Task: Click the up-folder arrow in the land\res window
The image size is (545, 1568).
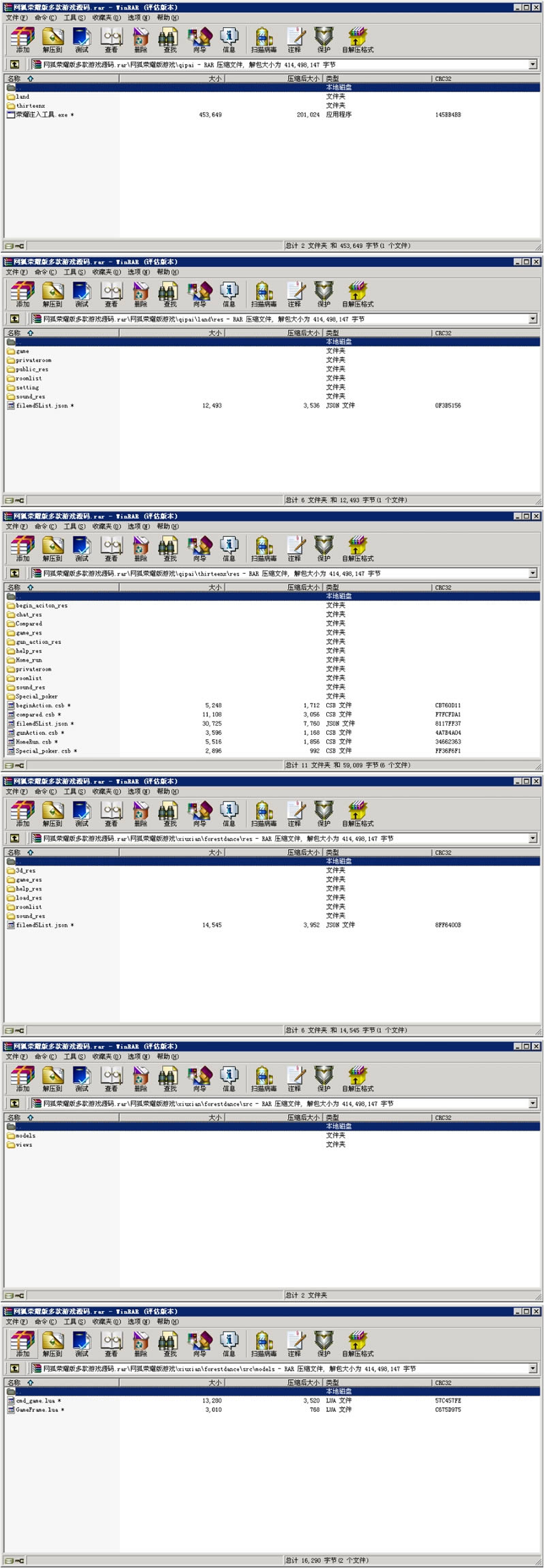Action: (x=14, y=319)
